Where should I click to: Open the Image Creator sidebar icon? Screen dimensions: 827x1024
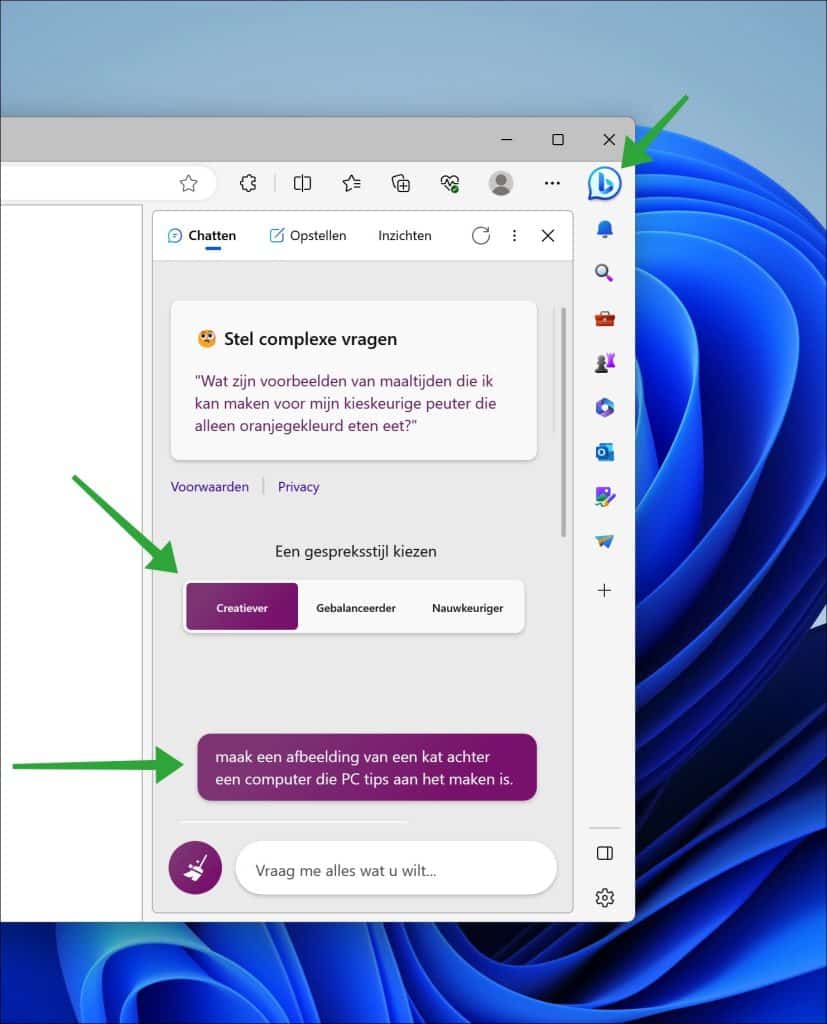[604, 496]
